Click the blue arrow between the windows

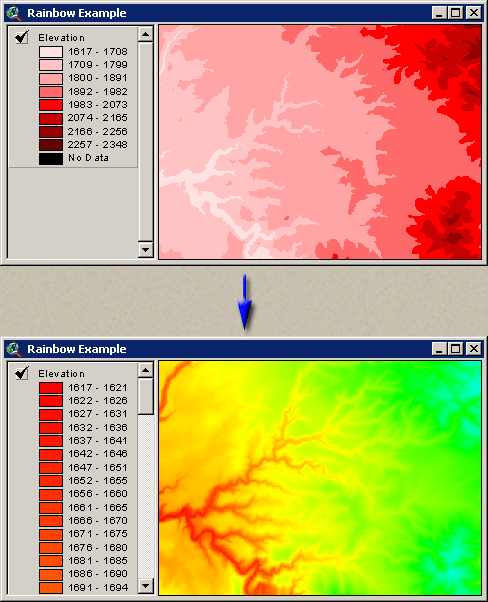245,302
